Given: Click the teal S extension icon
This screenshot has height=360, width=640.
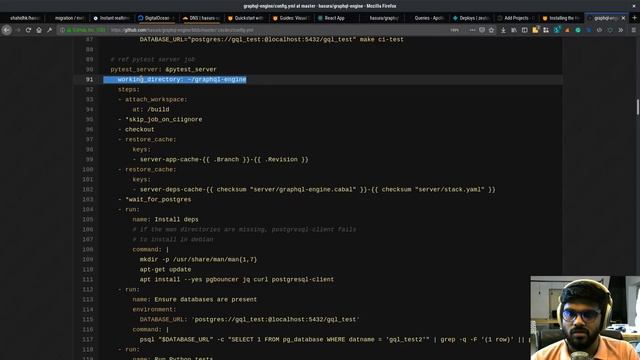Looking at the screenshot, I should [x=557, y=30].
